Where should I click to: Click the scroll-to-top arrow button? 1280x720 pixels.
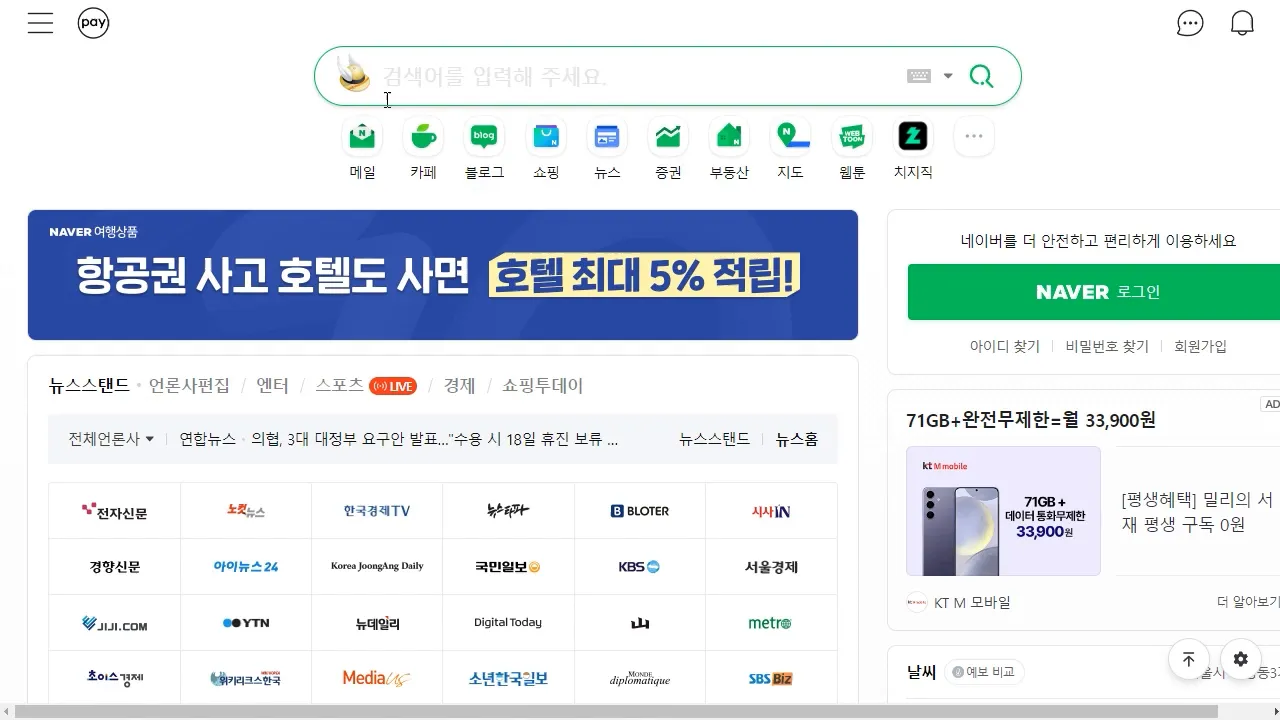pos(1189,659)
